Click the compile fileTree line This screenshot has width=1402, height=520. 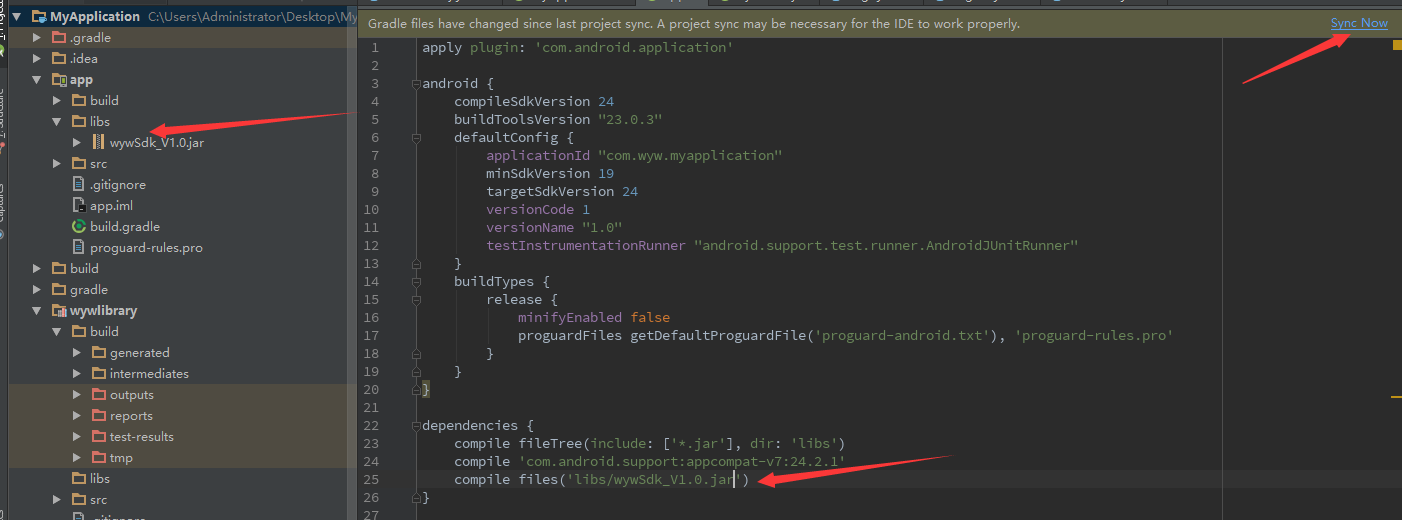pyautogui.click(x=650, y=444)
